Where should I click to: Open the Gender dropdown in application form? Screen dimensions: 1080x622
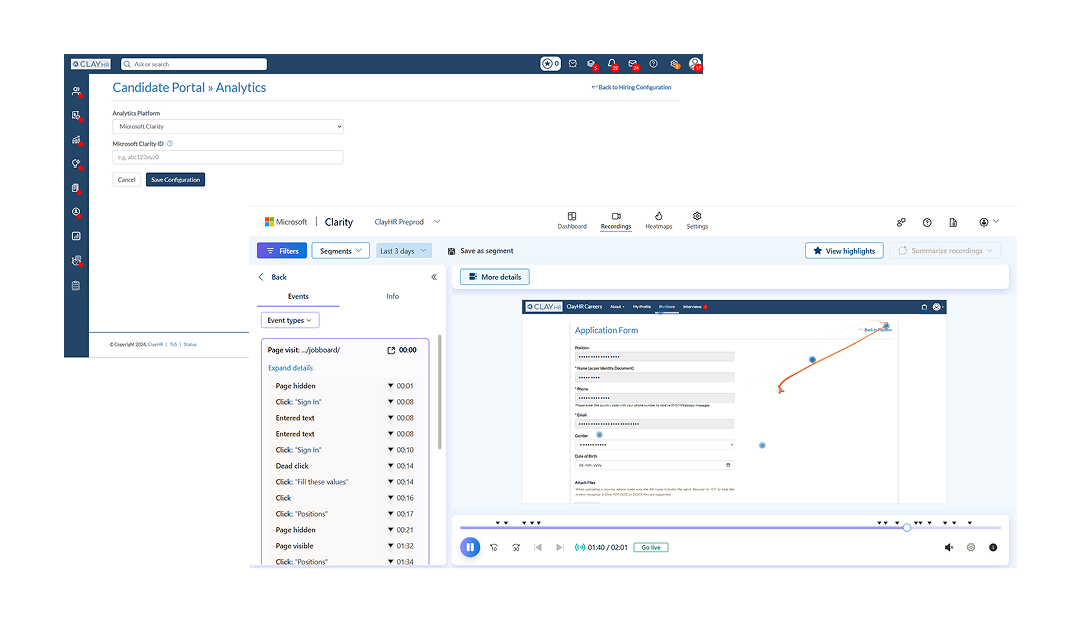[654, 445]
